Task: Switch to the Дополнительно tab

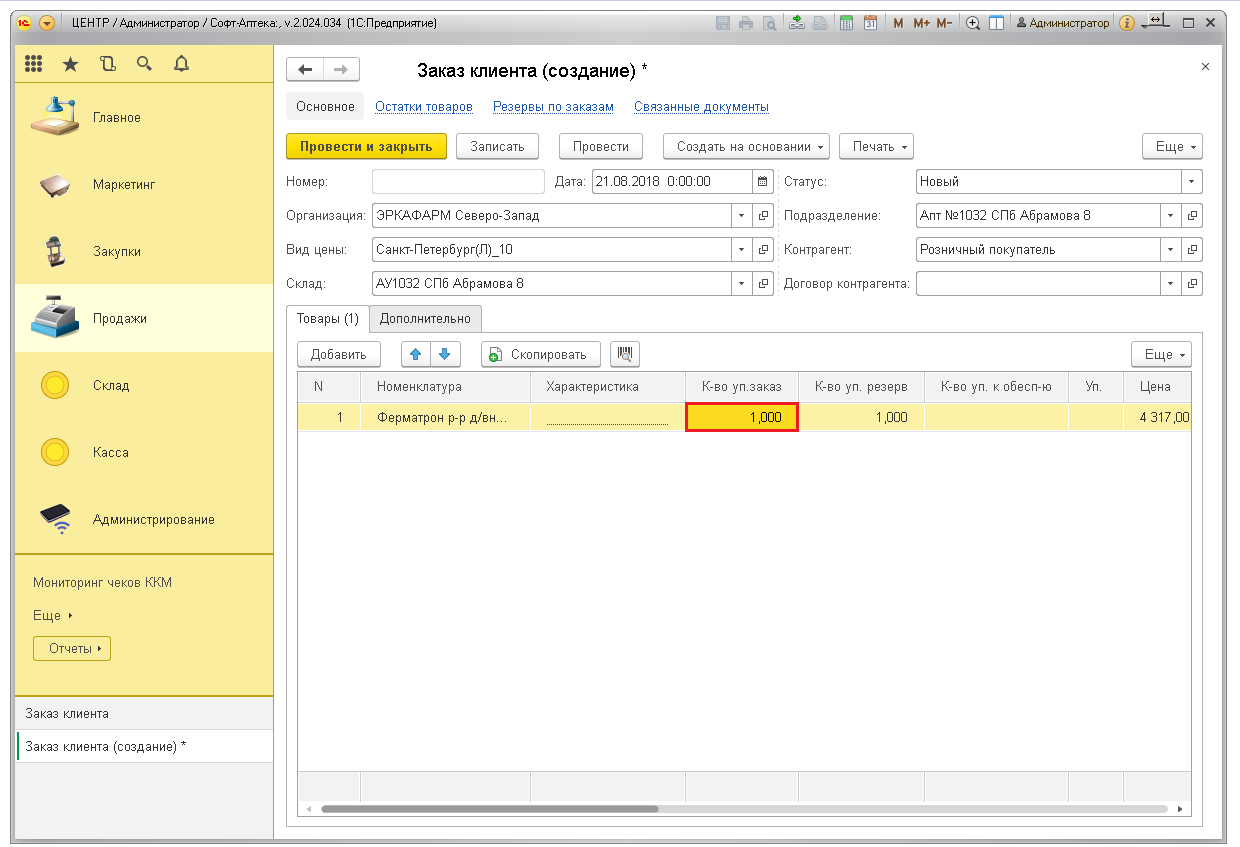Action: (x=425, y=319)
